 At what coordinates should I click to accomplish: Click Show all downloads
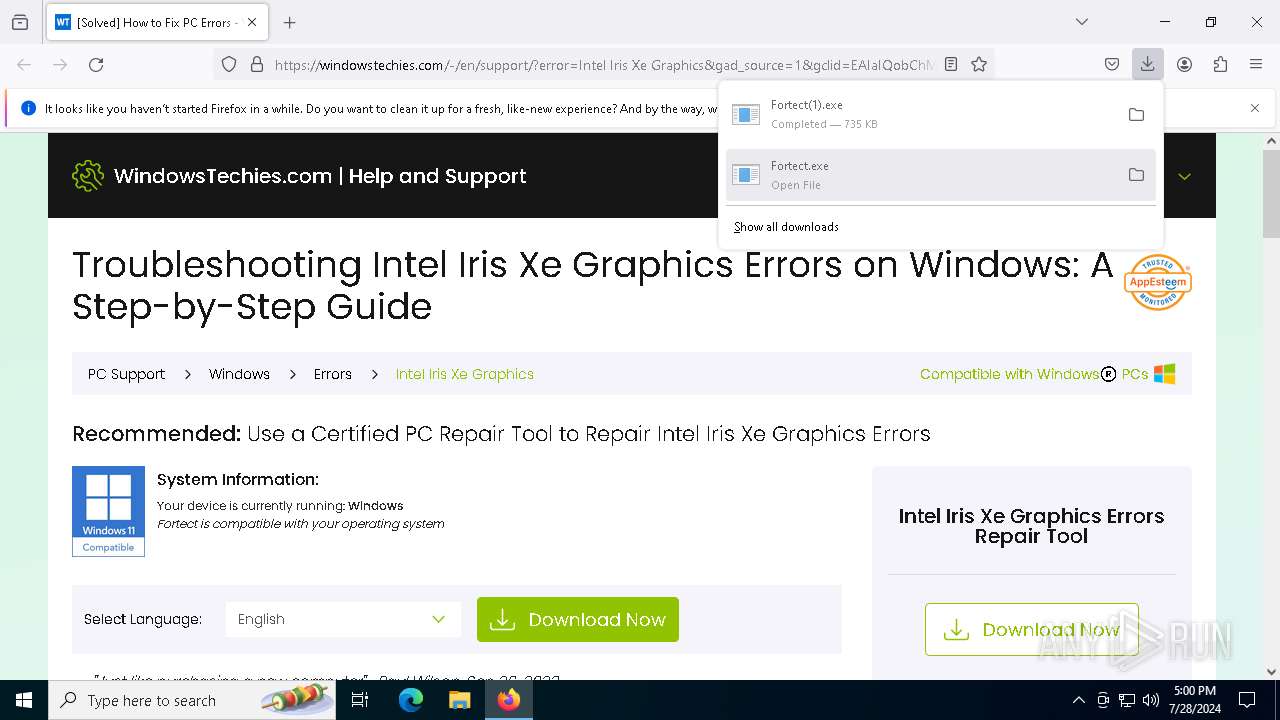pyautogui.click(x=786, y=227)
